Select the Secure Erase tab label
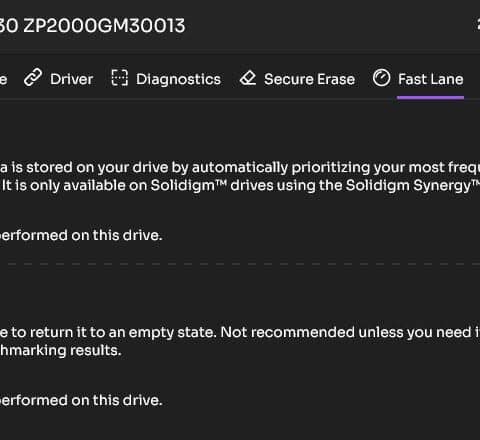The image size is (480, 440). click(309, 79)
